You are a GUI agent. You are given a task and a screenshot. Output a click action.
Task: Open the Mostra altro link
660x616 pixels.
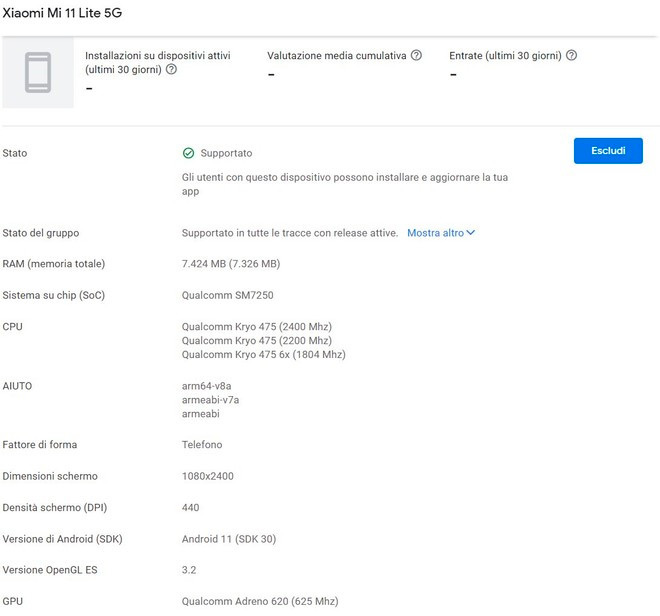coord(435,233)
